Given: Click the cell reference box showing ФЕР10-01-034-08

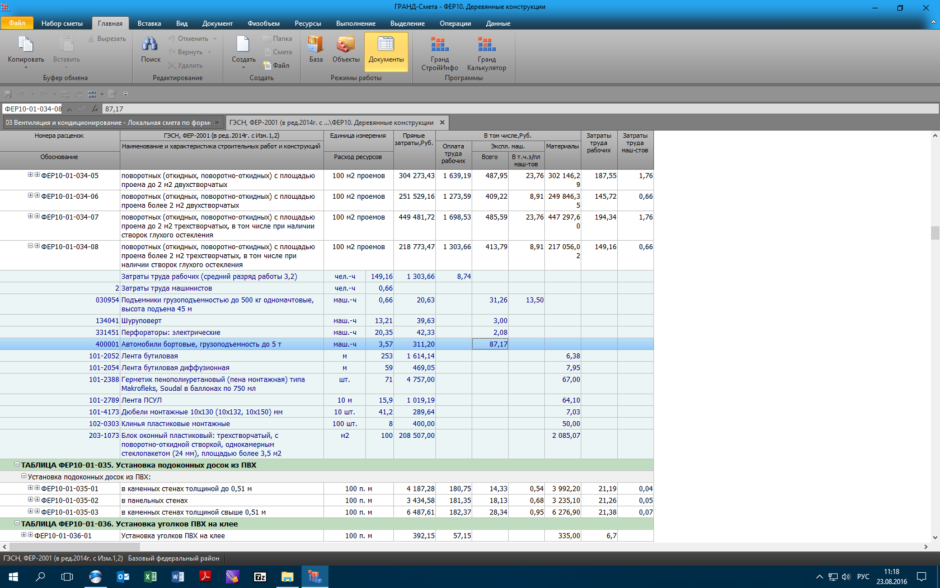Looking at the screenshot, I should pyautogui.click(x=32, y=109).
